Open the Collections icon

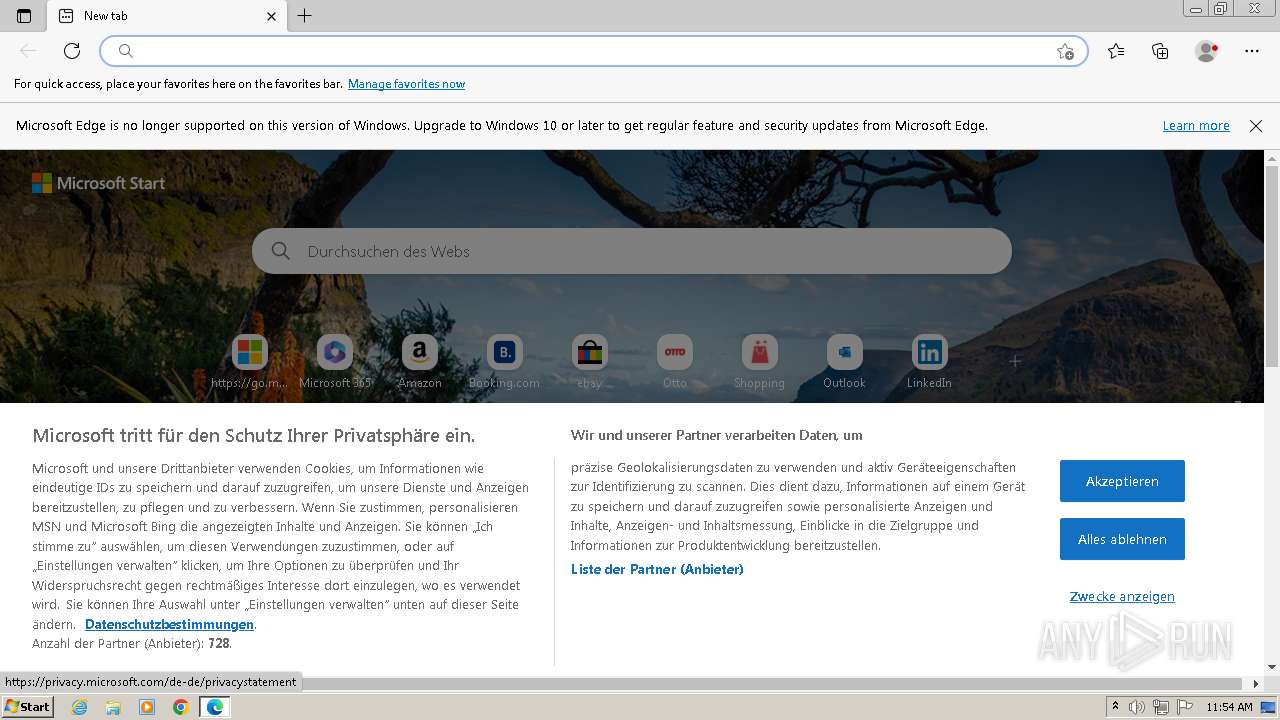(x=1160, y=51)
